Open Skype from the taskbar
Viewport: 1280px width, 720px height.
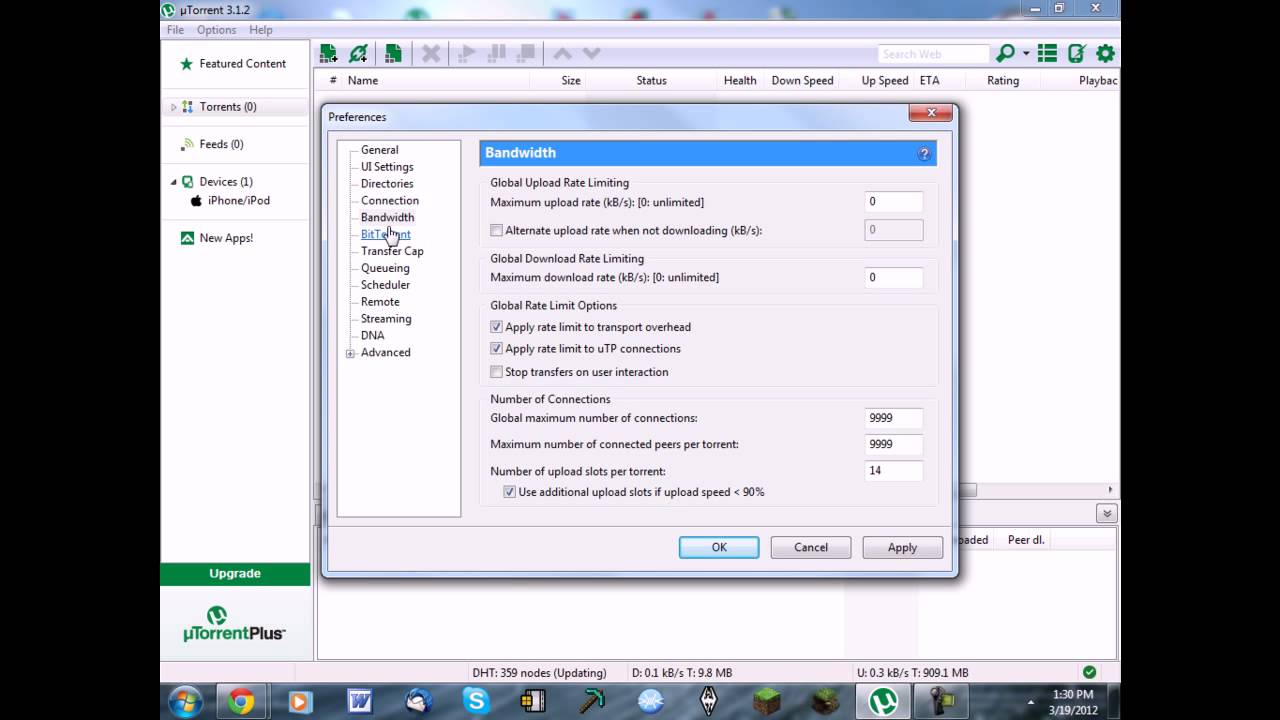click(476, 702)
